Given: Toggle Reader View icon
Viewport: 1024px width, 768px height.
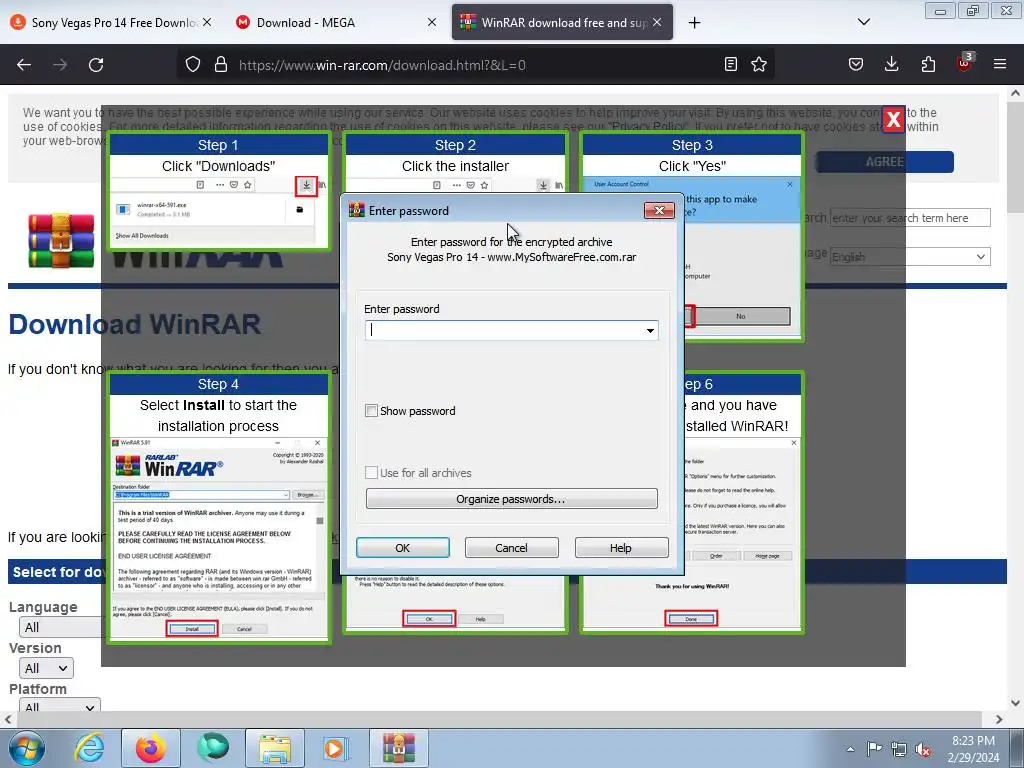Looking at the screenshot, I should coord(731,64).
